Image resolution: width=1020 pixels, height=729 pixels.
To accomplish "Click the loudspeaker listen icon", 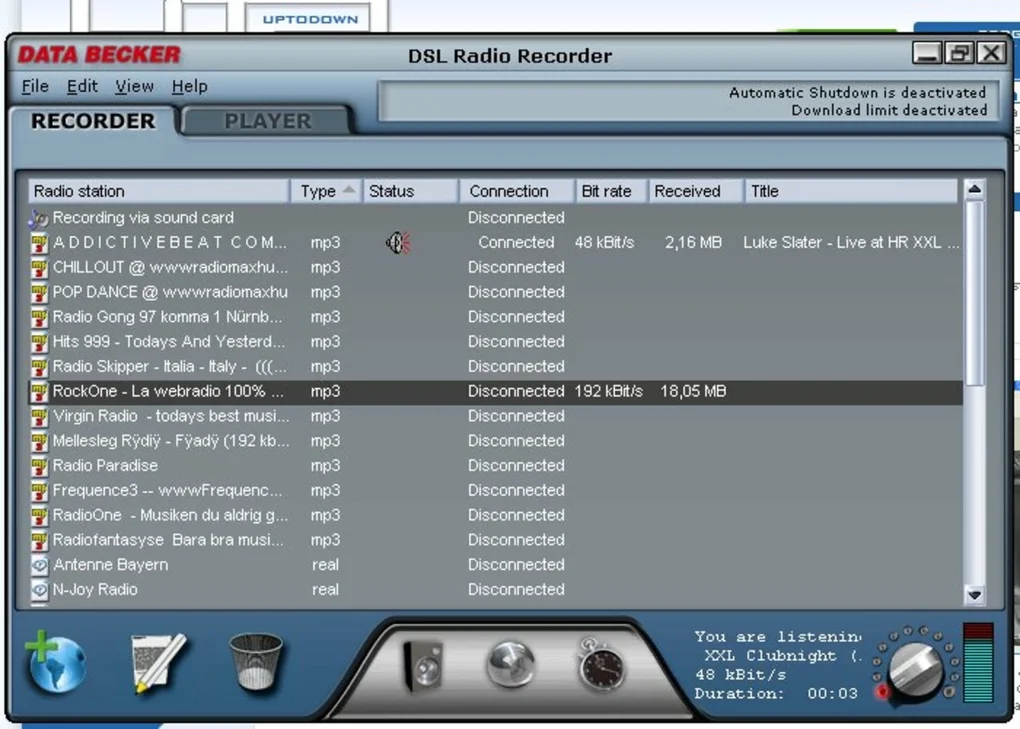I will coord(423,665).
